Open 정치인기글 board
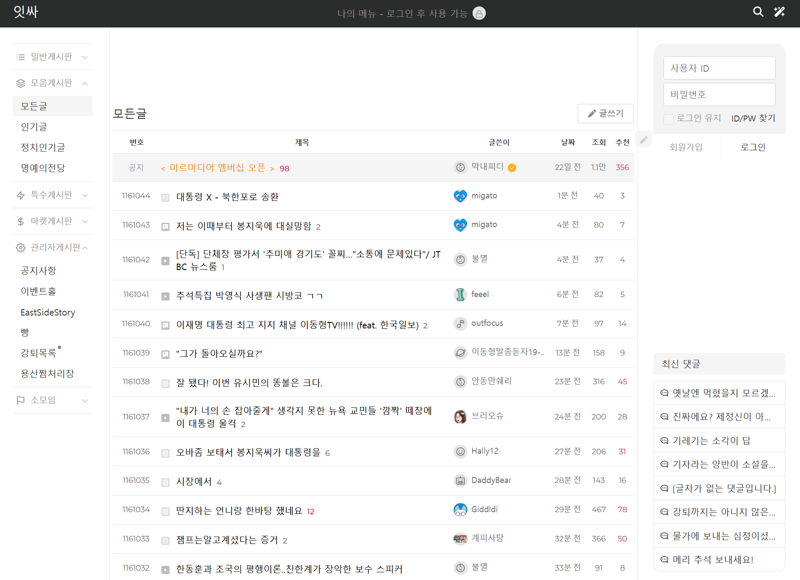Image resolution: width=800 pixels, height=580 pixels. click(43, 147)
